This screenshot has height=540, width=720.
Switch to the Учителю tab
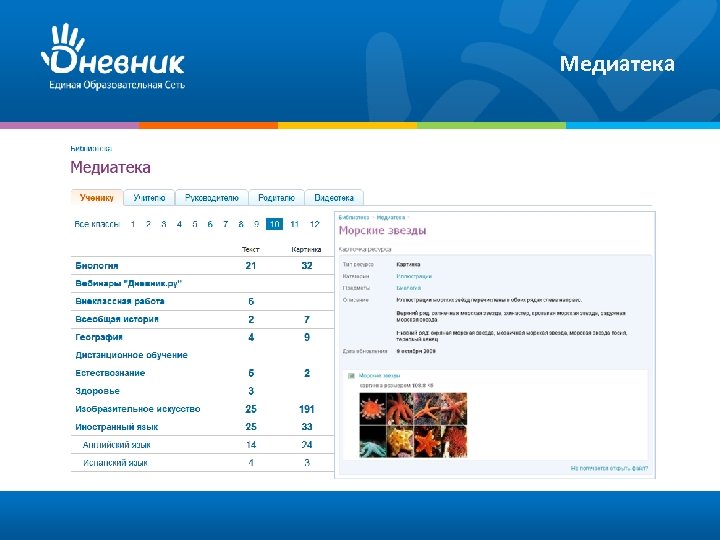149,198
